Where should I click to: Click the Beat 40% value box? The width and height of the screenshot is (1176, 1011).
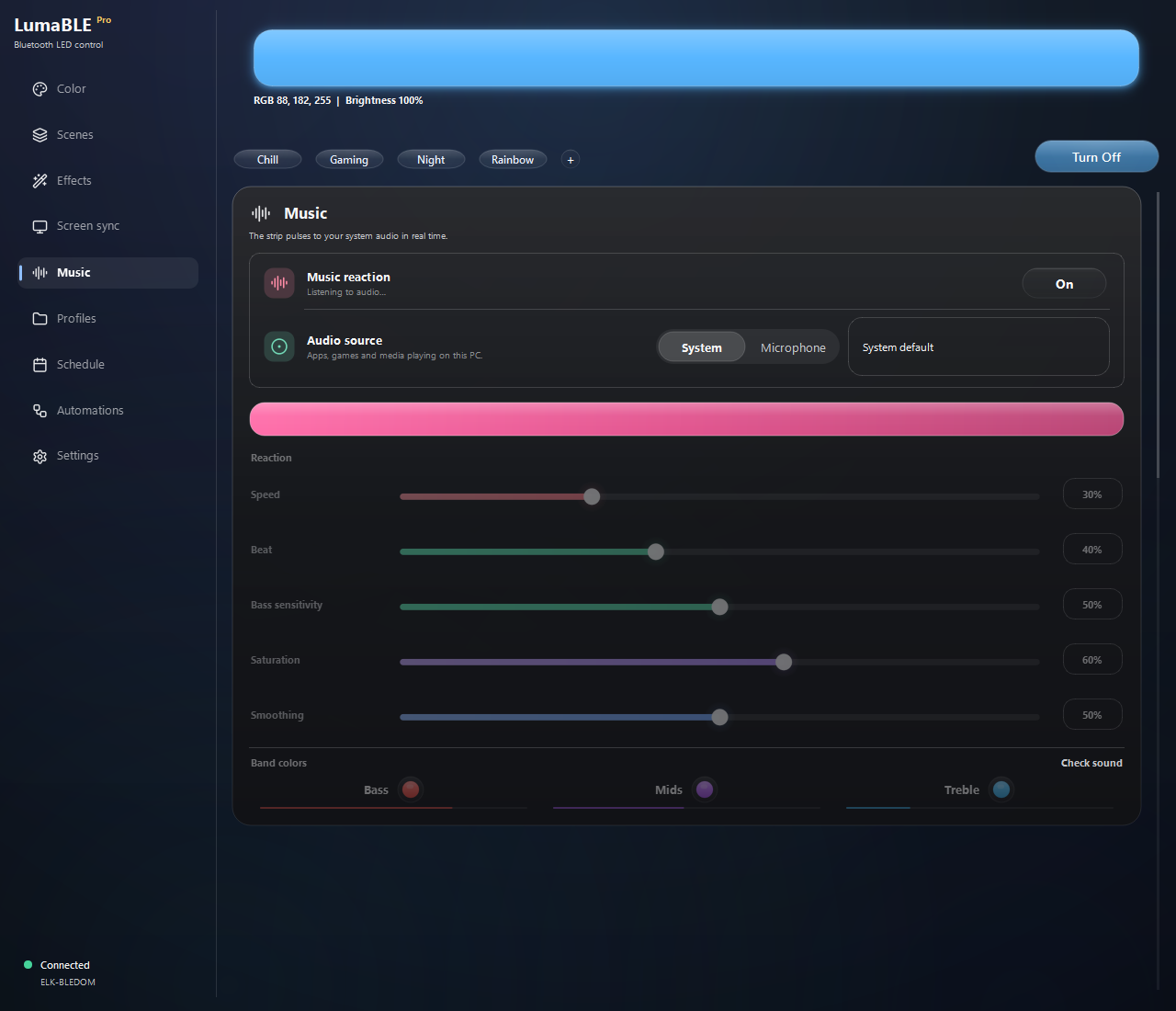pyautogui.click(x=1092, y=550)
